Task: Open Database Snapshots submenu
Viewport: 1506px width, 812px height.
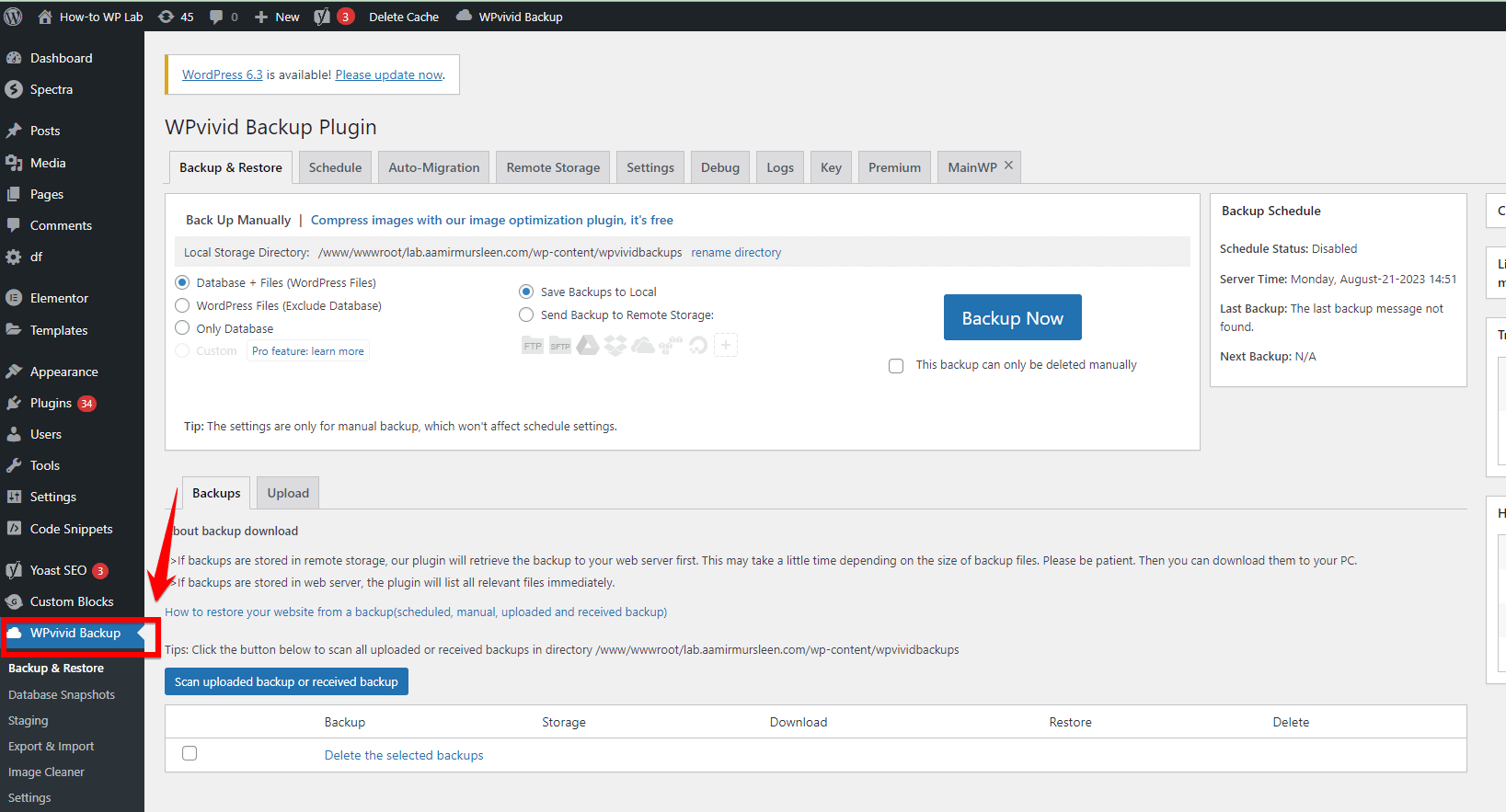Action: [x=62, y=695]
